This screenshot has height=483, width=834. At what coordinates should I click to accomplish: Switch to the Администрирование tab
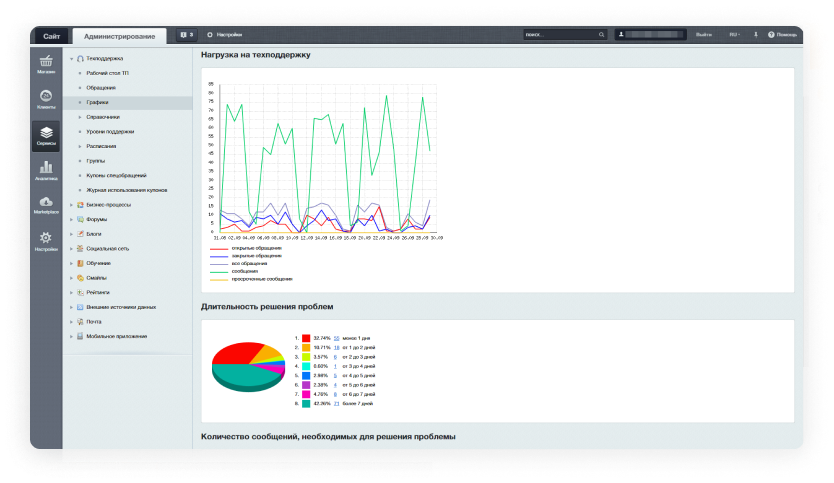click(120, 36)
